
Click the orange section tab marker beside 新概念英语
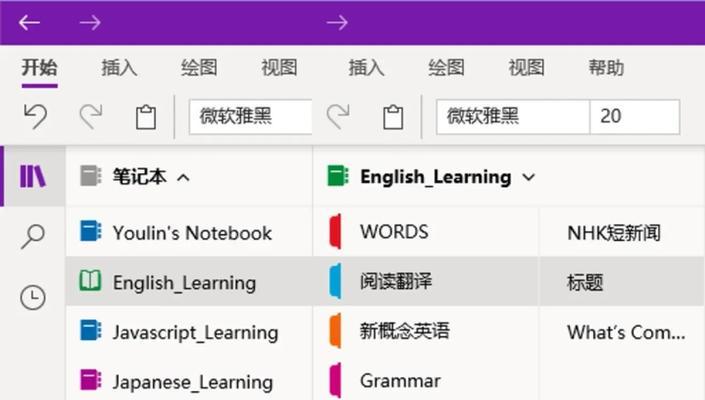coord(335,331)
